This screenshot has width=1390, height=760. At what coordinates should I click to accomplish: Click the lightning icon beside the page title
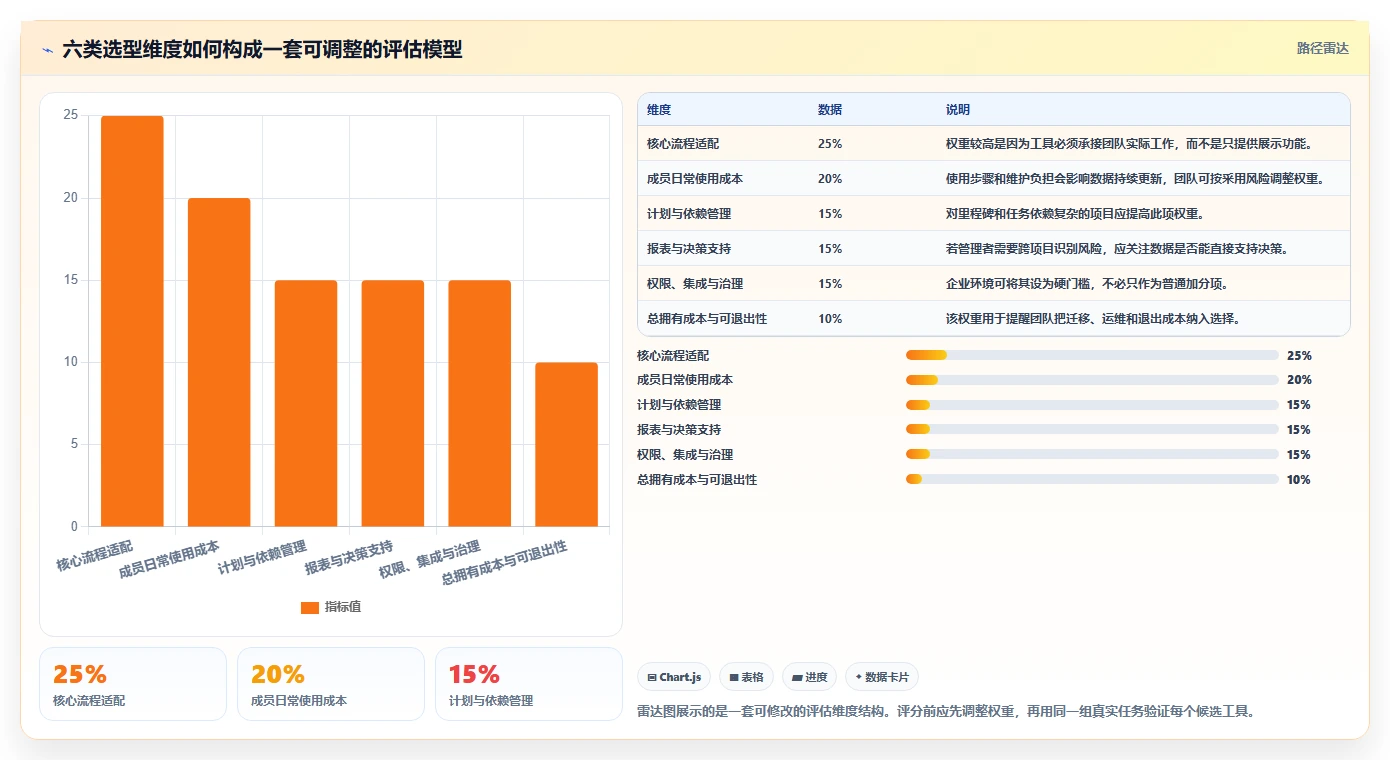[48, 49]
